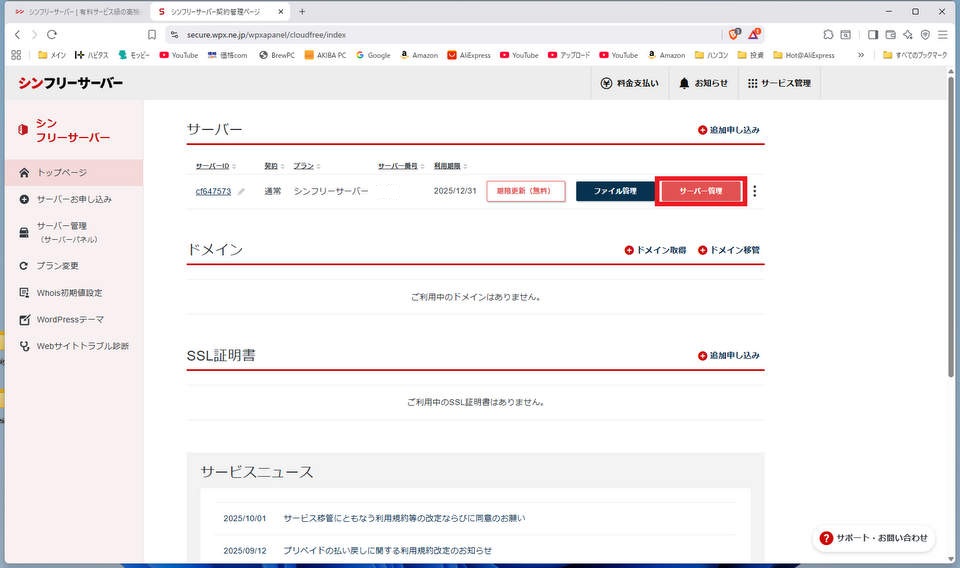Click the red サーバー管理 button
This screenshot has width=960, height=568.
click(x=700, y=191)
